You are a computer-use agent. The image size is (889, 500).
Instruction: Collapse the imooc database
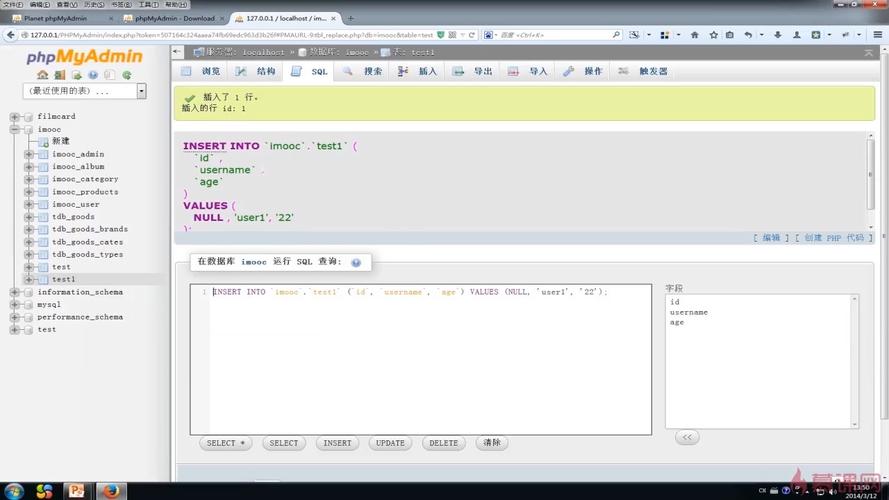14,129
